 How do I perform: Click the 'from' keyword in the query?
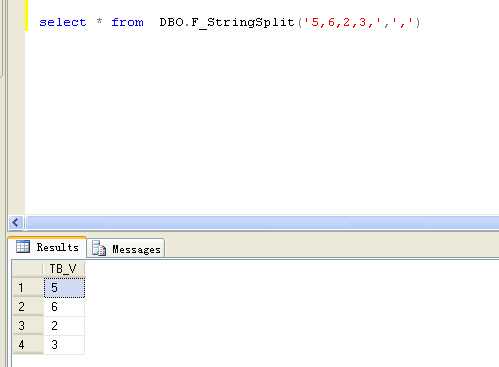click(x=127, y=22)
